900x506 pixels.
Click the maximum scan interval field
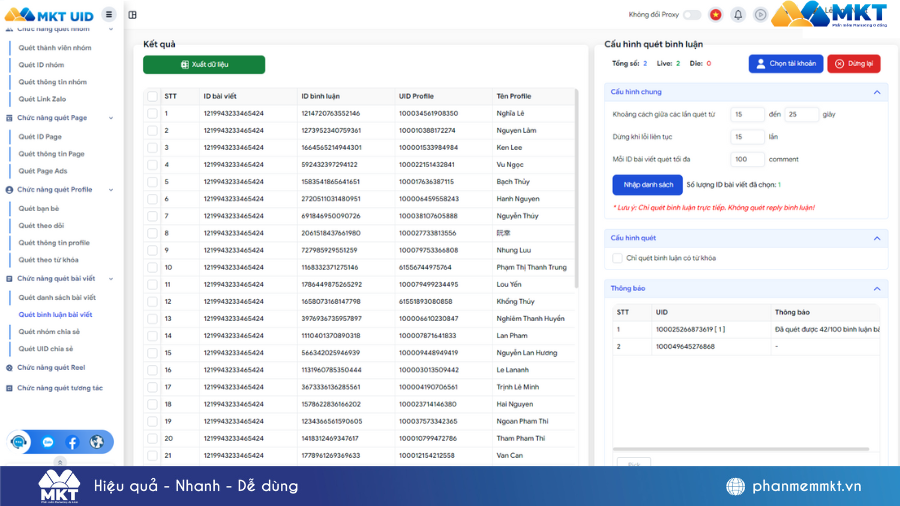pos(801,115)
